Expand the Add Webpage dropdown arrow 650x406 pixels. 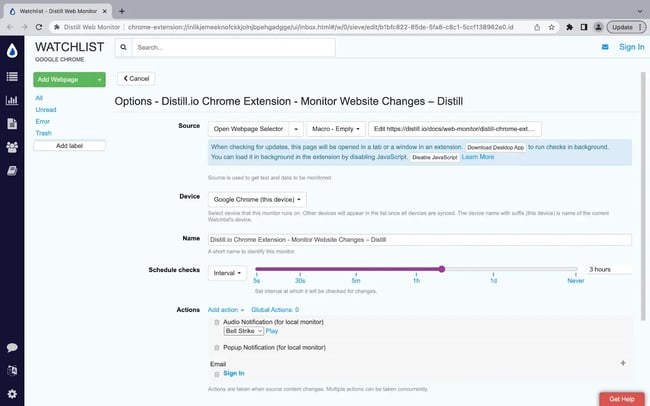click(x=100, y=80)
